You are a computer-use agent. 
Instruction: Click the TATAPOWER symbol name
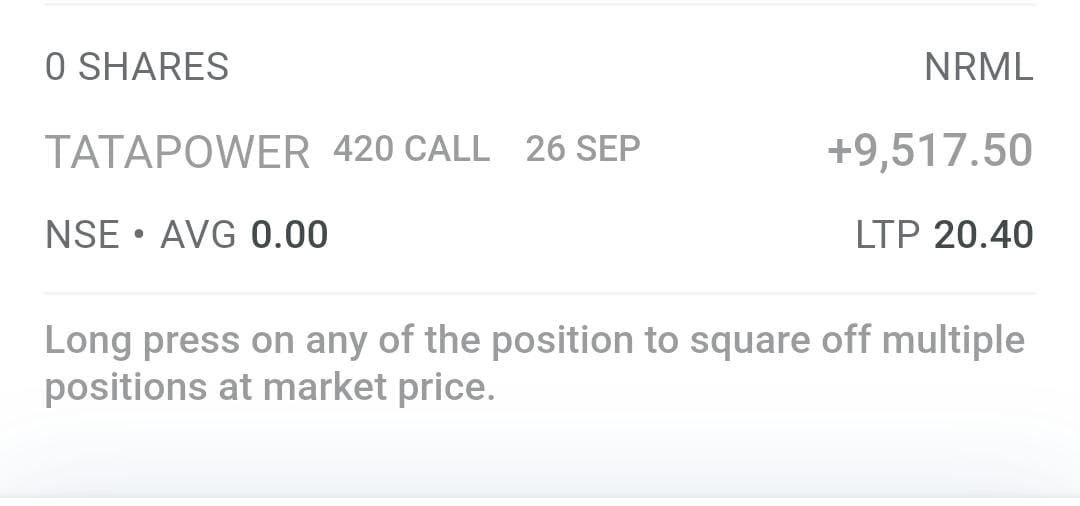(x=177, y=152)
